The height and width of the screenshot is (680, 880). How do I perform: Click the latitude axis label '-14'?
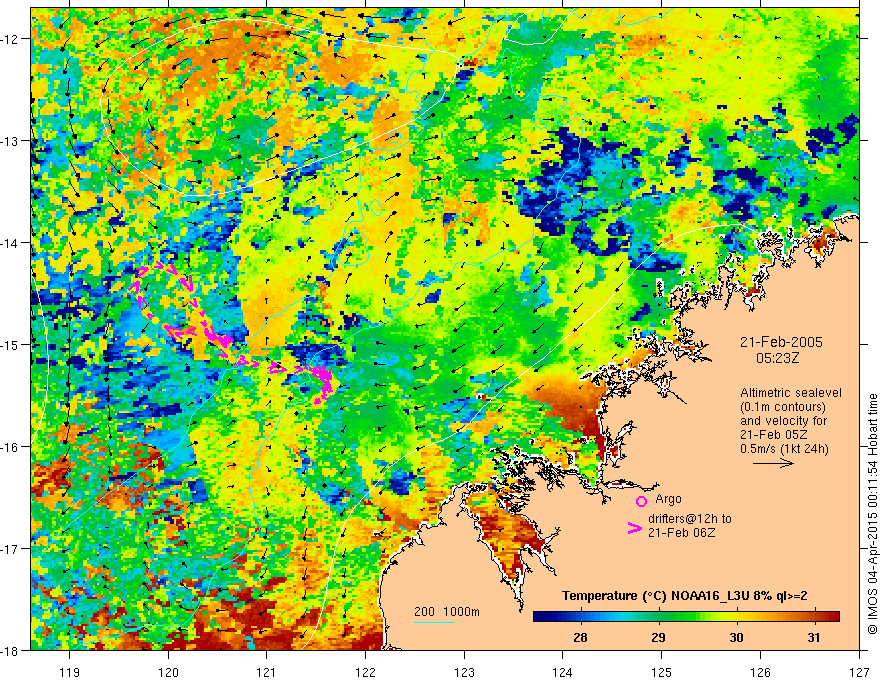coord(9,242)
